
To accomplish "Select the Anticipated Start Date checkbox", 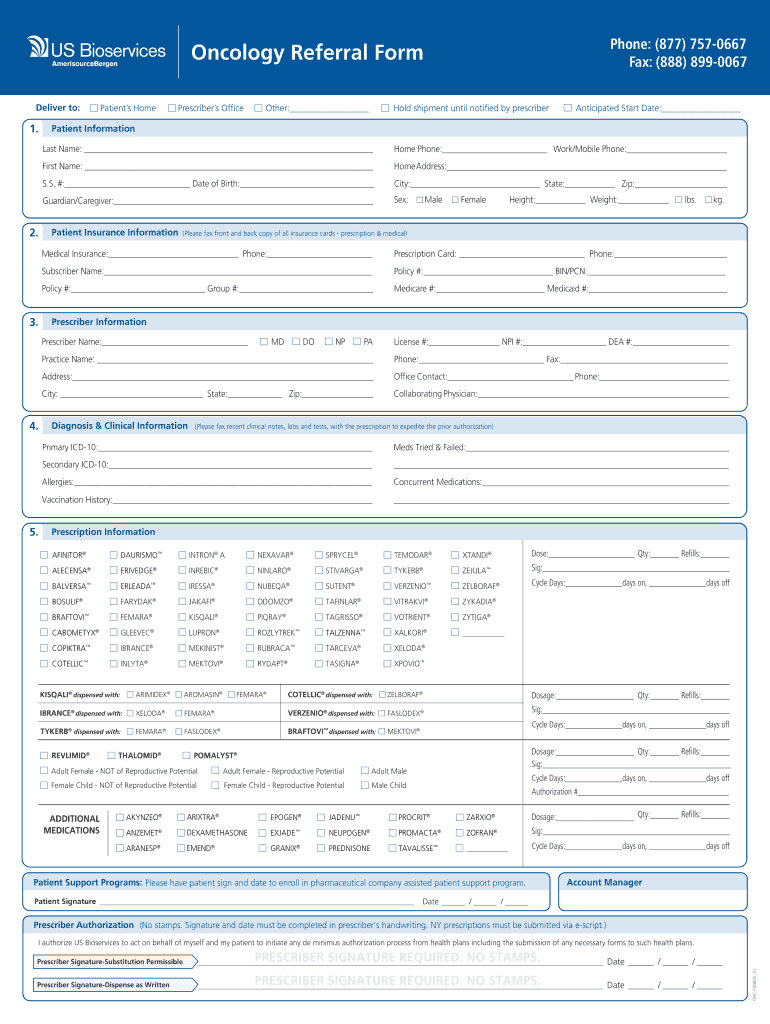I will [x=567, y=108].
